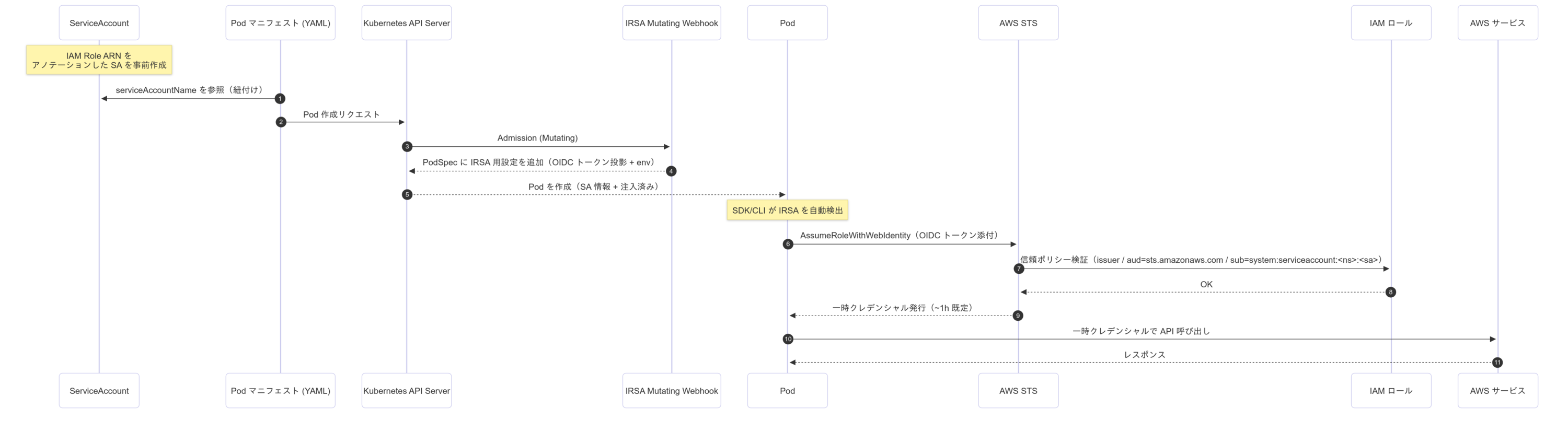Select the footer AWS STS participant box
This screenshot has width=1568, height=431.
[1018, 391]
